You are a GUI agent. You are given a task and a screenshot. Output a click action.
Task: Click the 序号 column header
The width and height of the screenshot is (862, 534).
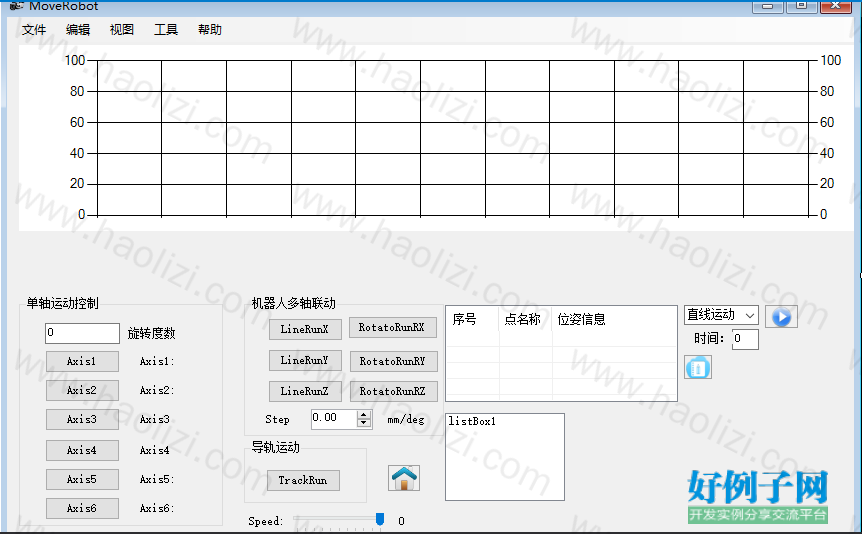472,320
